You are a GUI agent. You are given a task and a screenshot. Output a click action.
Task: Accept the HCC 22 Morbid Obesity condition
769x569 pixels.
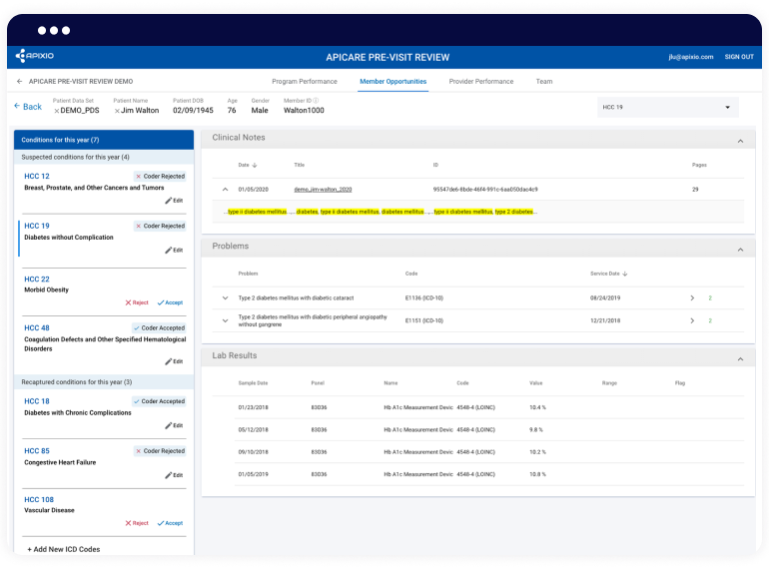click(170, 303)
